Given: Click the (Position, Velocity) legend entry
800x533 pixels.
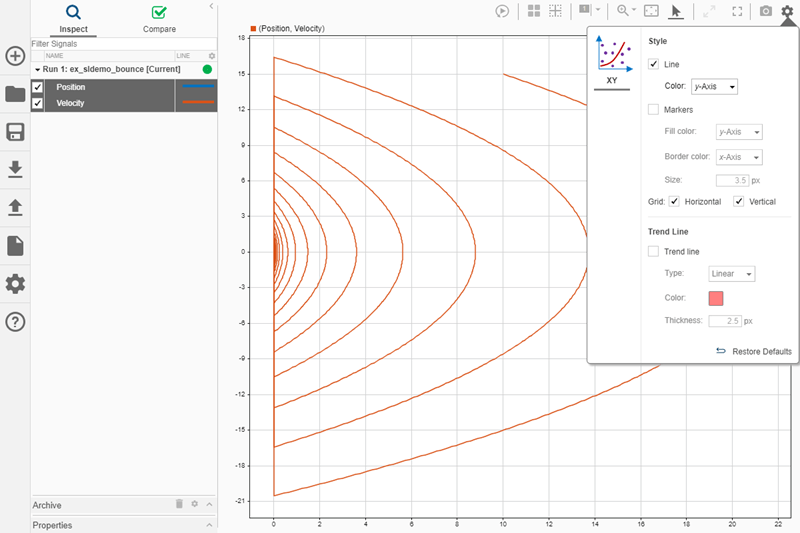Looking at the screenshot, I should 288,29.
